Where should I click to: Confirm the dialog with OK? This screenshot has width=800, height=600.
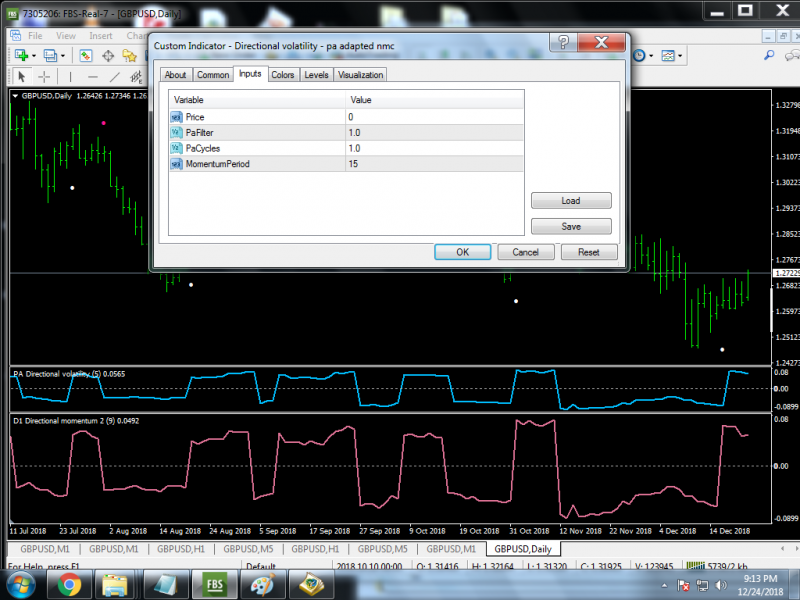pyautogui.click(x=463, y=252)
